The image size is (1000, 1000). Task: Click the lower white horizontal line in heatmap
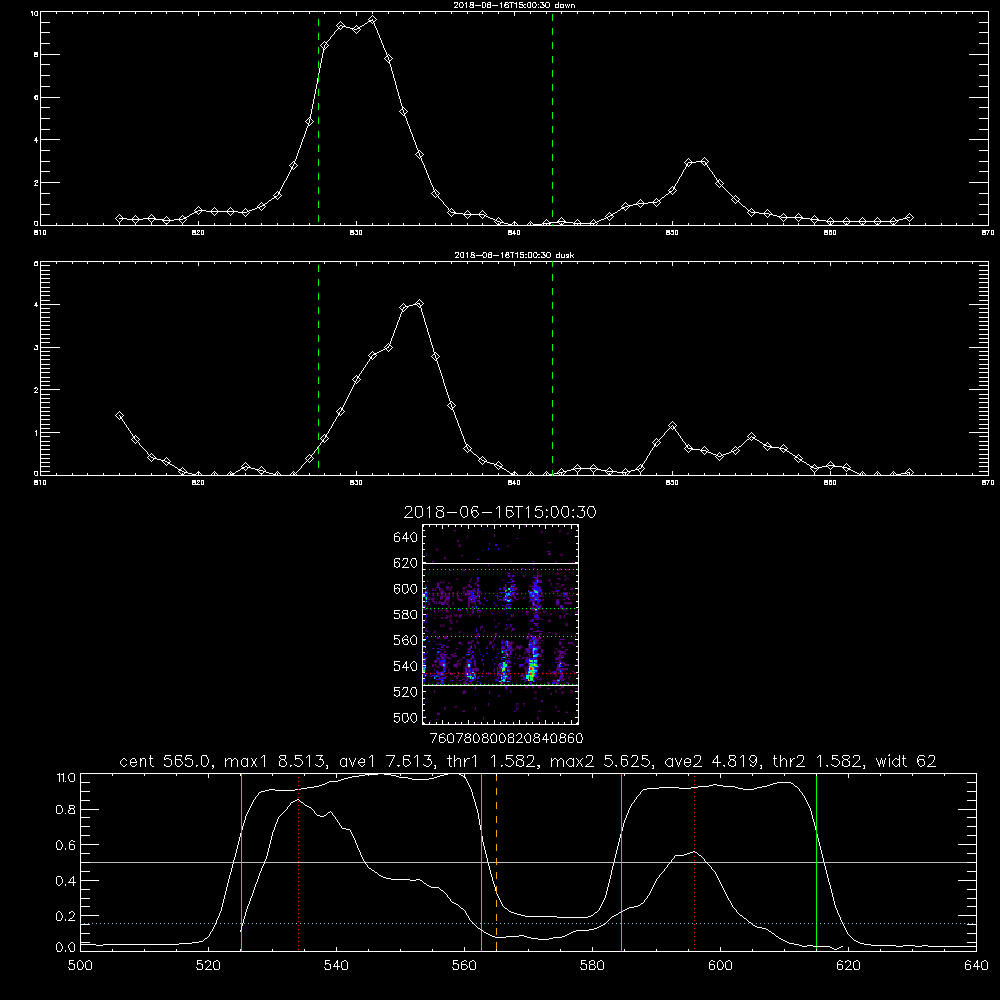click(501, 685)
